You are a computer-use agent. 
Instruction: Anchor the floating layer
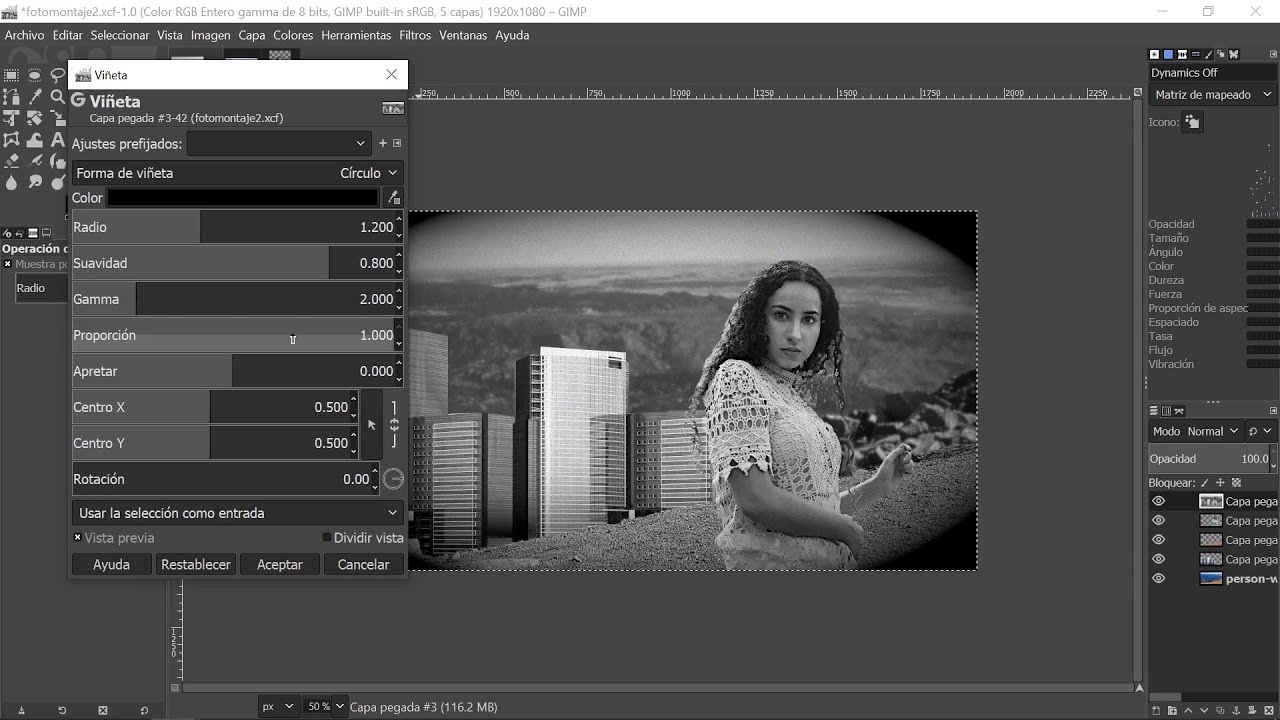(1236, 711)
